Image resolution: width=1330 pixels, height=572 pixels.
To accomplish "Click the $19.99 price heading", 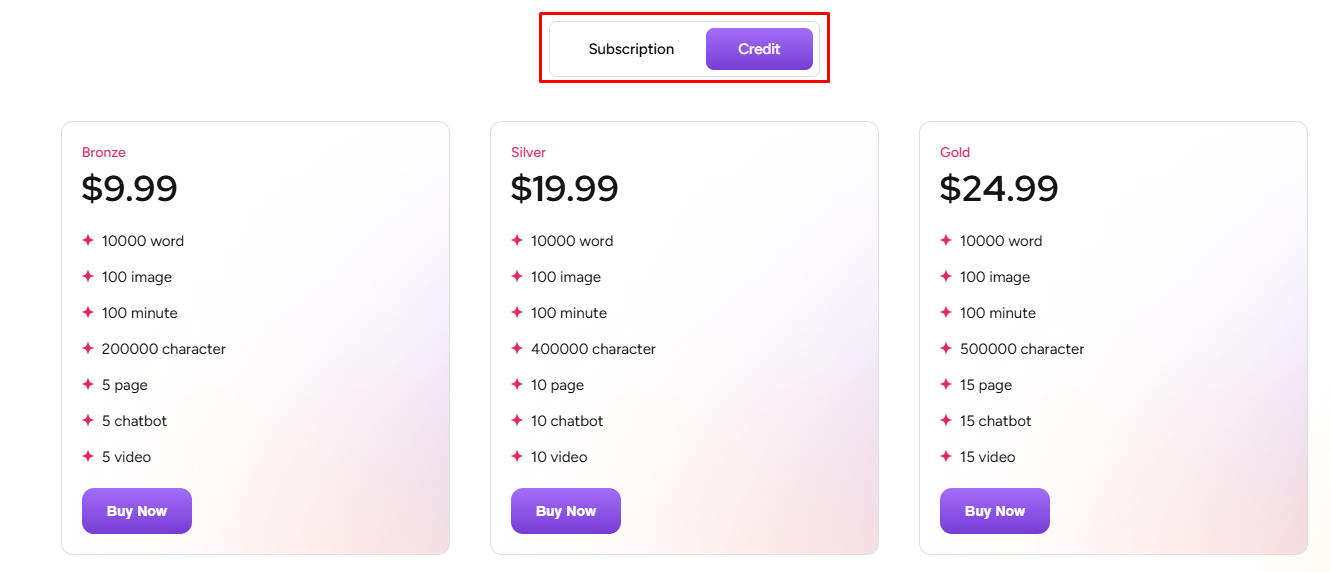I will (565, 189).
